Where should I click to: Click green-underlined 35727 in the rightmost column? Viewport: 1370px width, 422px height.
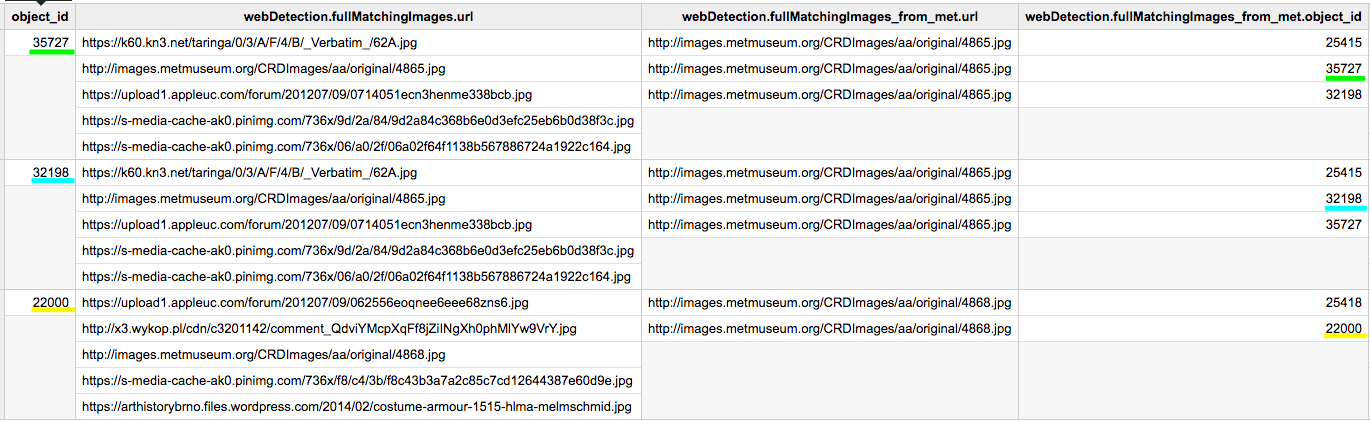tap(1343, 69)
